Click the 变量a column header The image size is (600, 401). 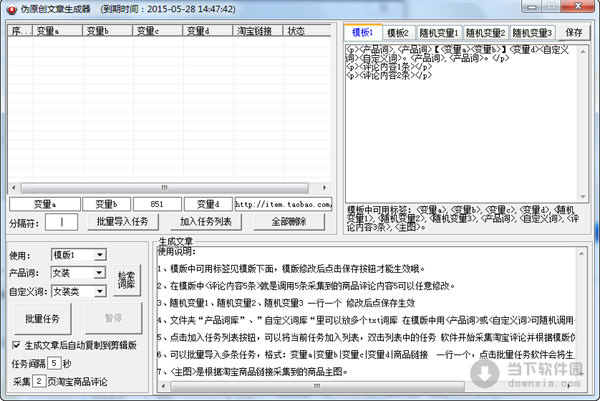click(57, 31)
